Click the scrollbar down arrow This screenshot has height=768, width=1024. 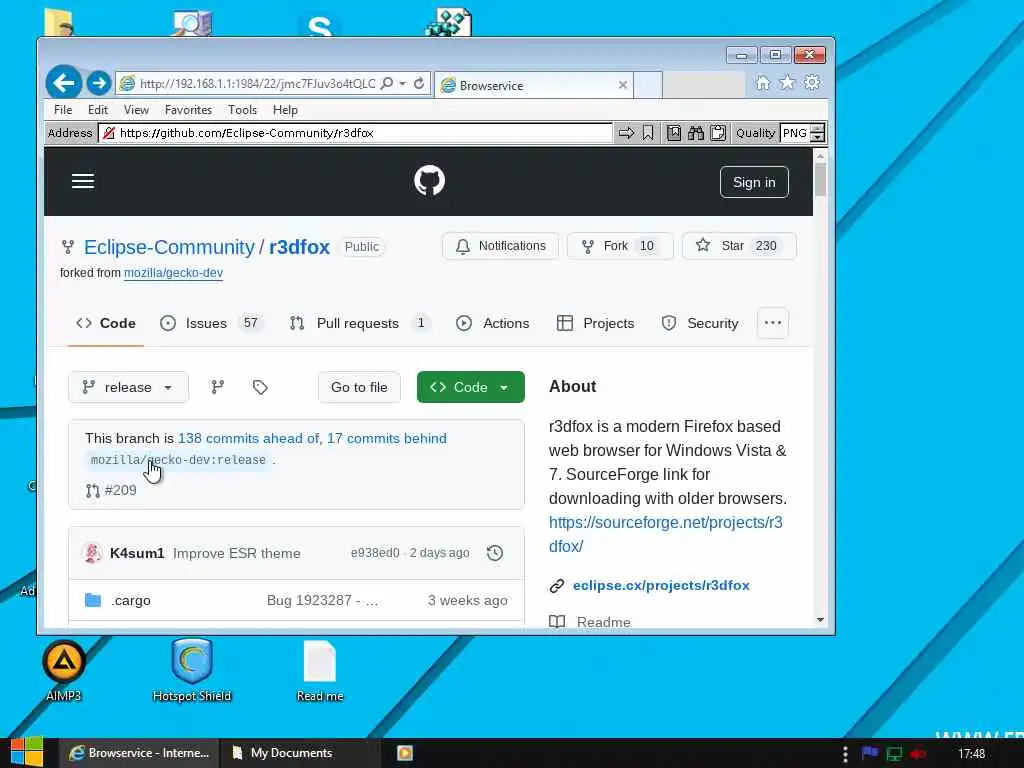820,620
